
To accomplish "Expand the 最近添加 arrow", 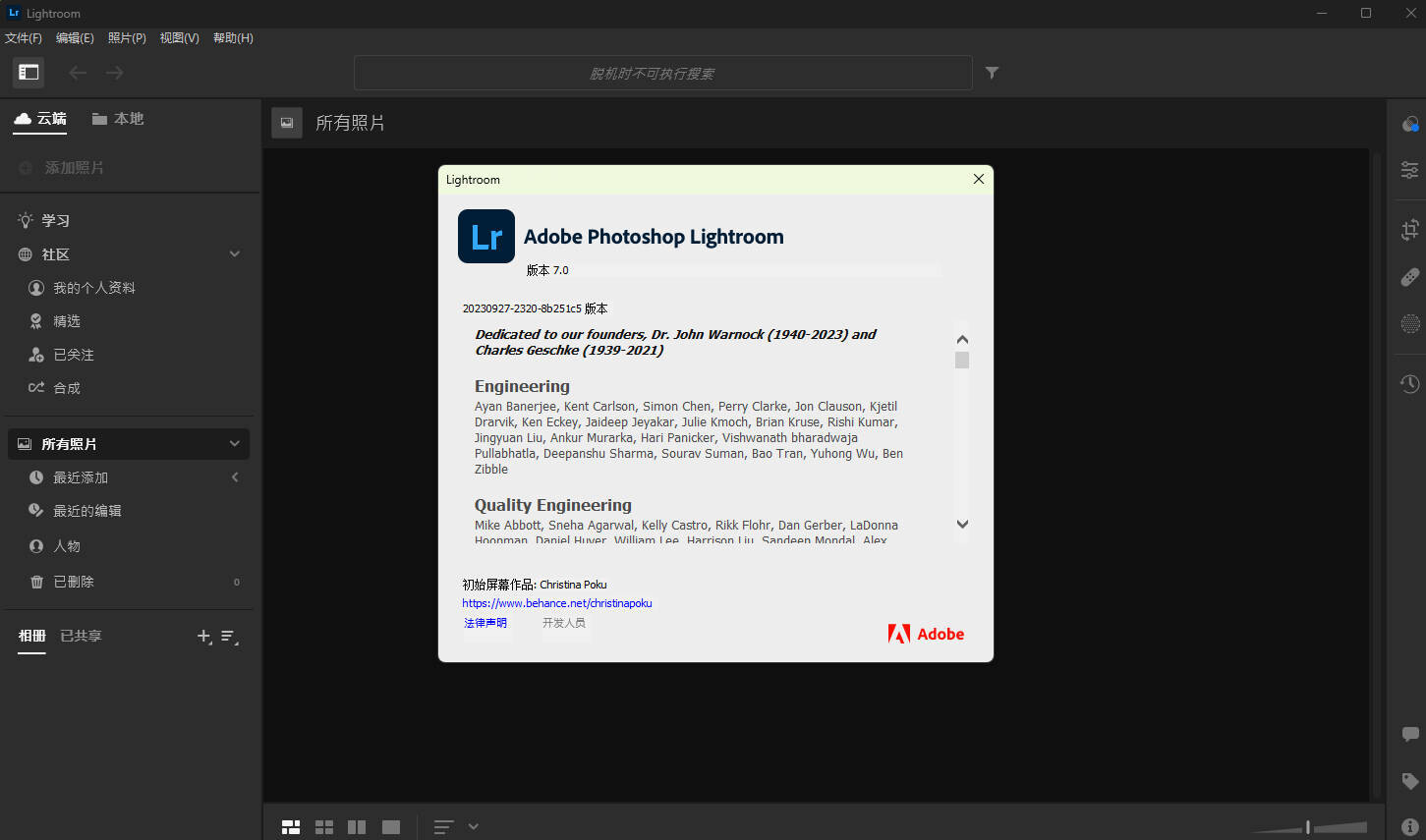I will click(235, 477).
